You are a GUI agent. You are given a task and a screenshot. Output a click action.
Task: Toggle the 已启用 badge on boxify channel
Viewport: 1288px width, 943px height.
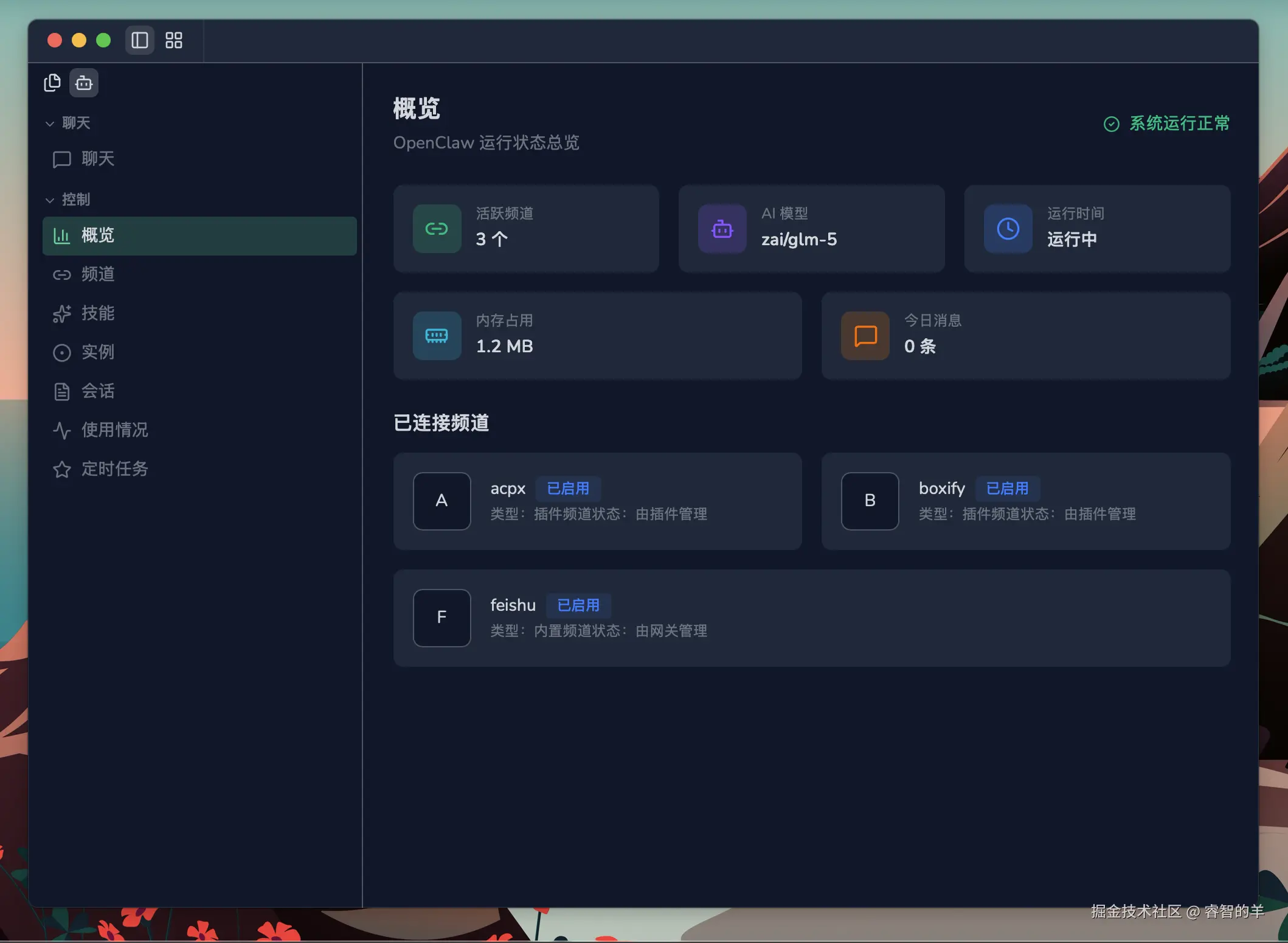click(1007, 489)
